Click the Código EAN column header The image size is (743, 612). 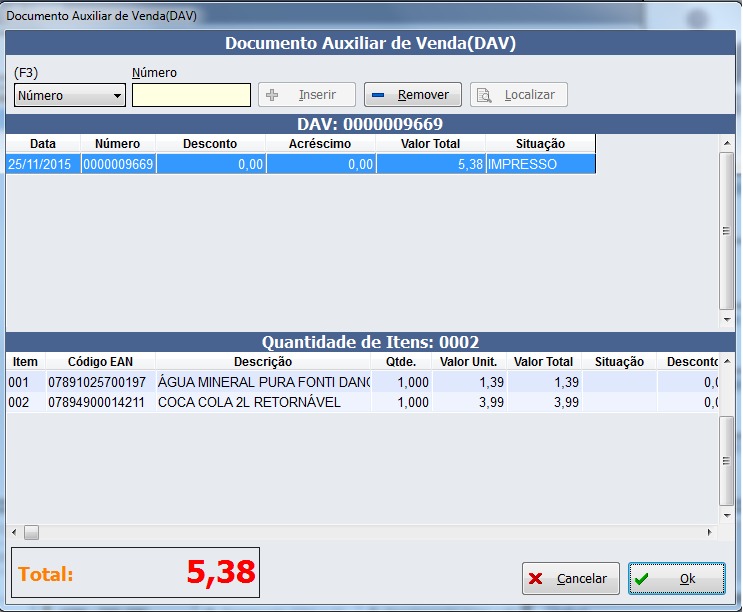point(99,362)
